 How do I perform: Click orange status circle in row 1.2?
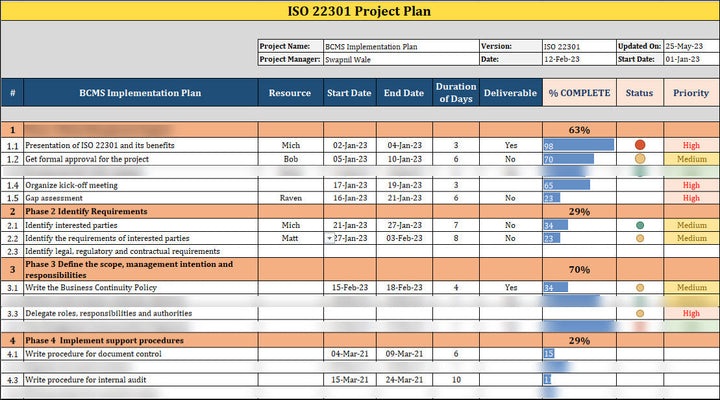[x=639, y=158]
